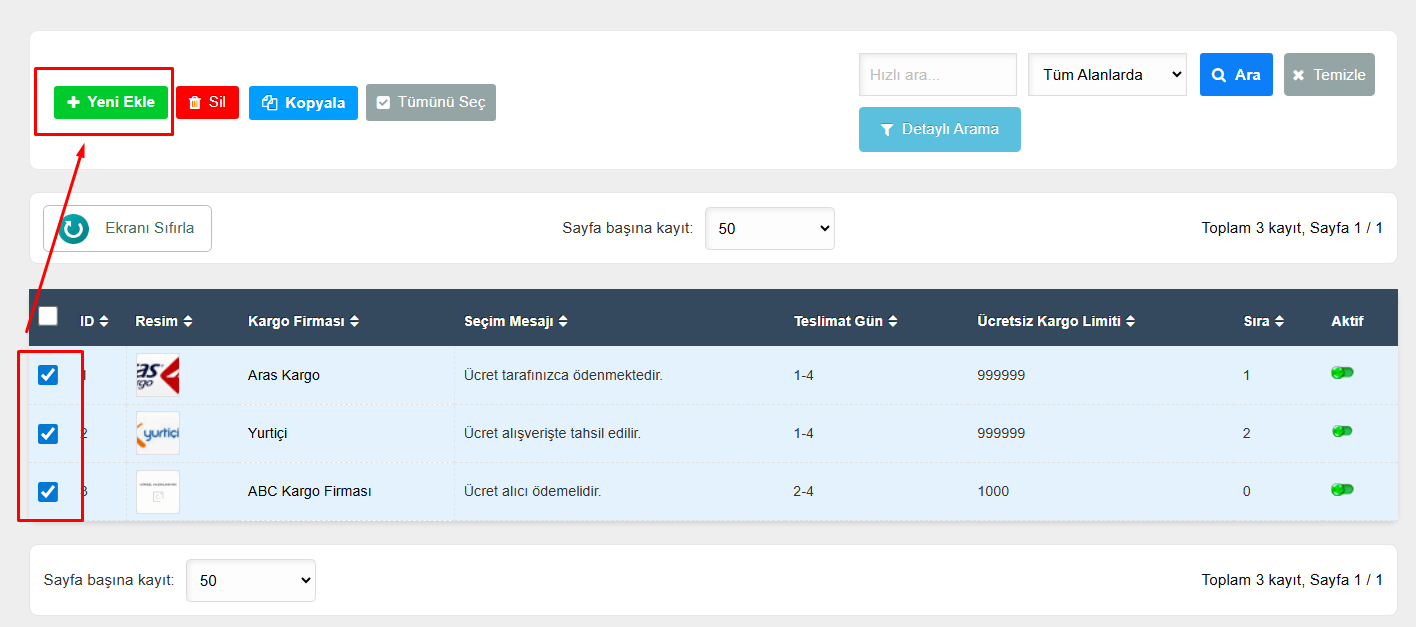Uncheck the ABC Kargo Firması row checkbox
Viewport: 1416px width, 627px height.
coord(48,492)
